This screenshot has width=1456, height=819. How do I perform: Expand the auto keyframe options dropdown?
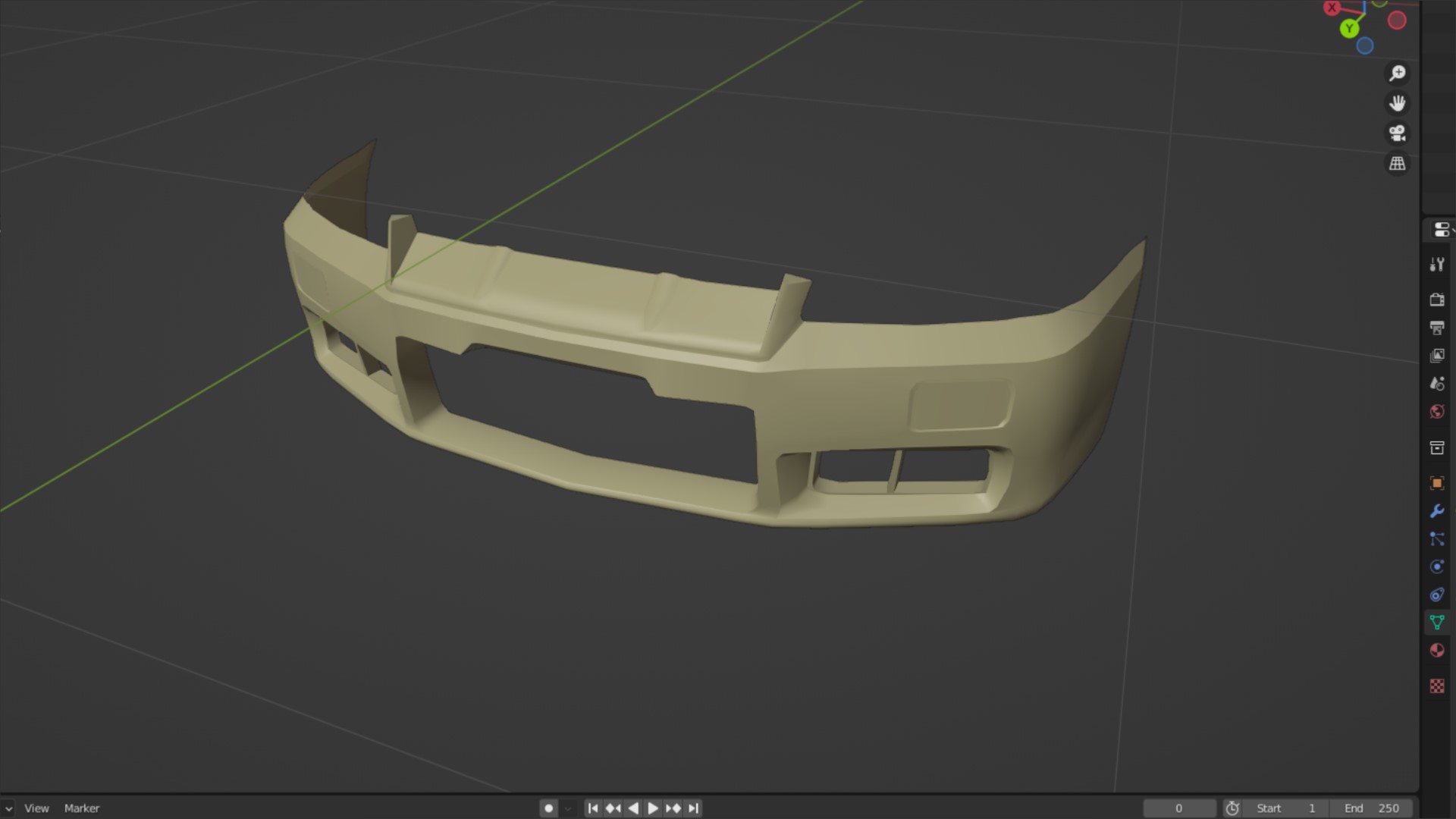[567, 808]
